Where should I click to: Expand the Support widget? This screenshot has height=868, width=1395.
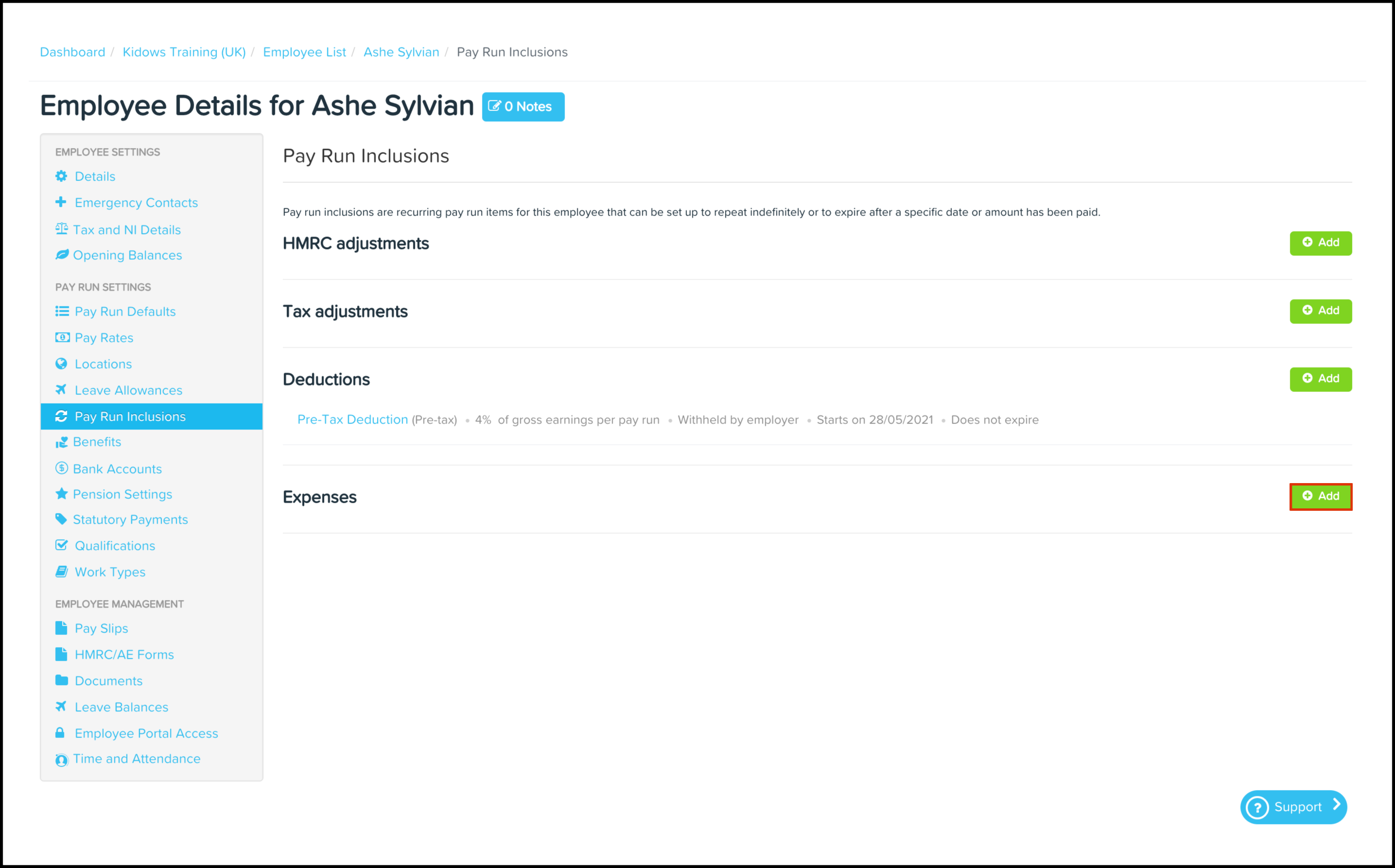[x=1293, y=807]
